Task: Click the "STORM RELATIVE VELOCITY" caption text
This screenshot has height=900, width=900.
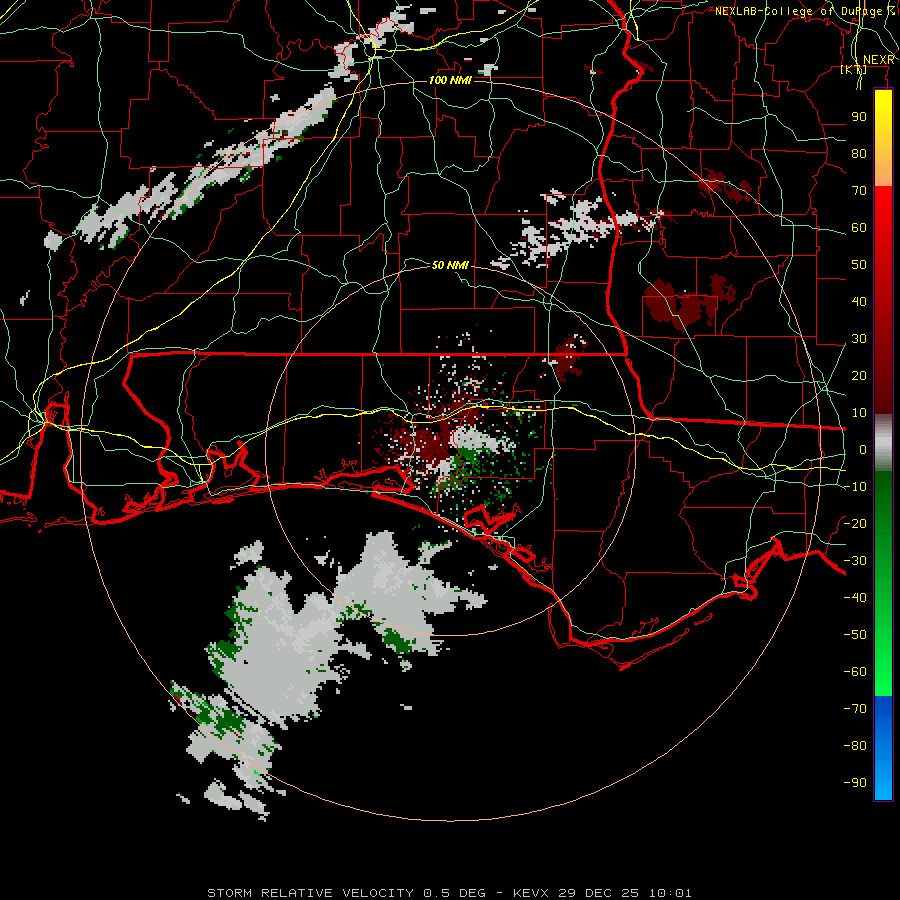Action: point(310,893)
